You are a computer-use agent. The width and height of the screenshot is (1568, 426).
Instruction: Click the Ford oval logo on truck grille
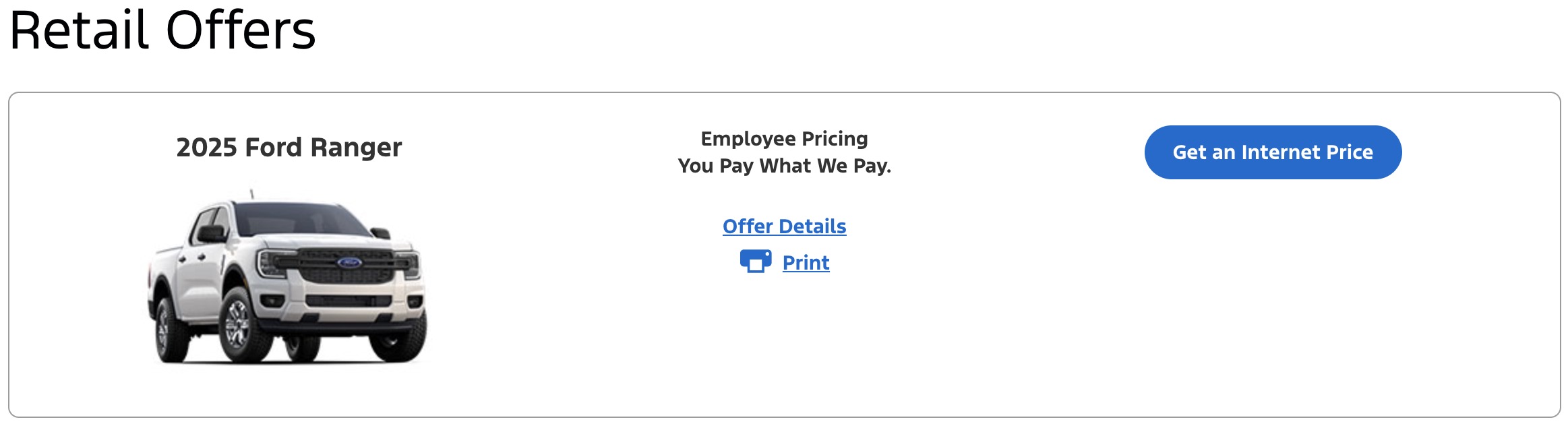click(x=349, y=262)
